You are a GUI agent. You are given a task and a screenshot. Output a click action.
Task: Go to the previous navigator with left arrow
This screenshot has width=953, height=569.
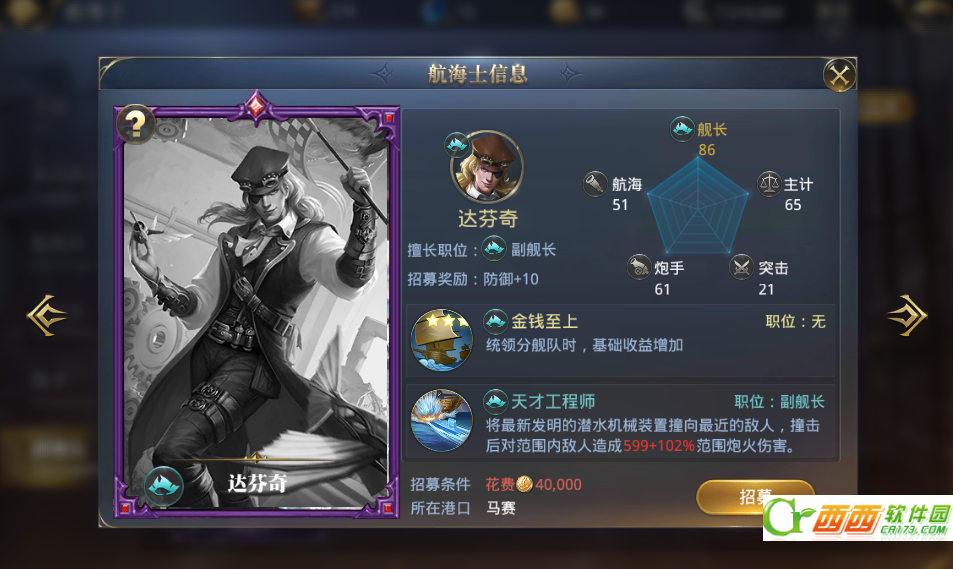(47, 315)
